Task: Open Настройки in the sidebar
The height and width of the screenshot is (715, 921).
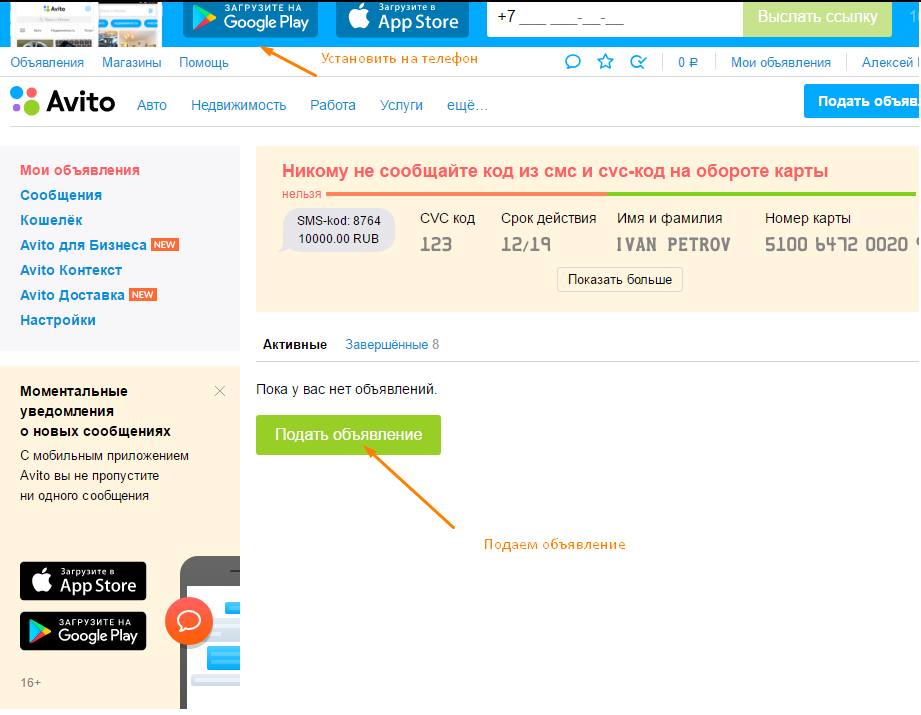Action: 58,320
